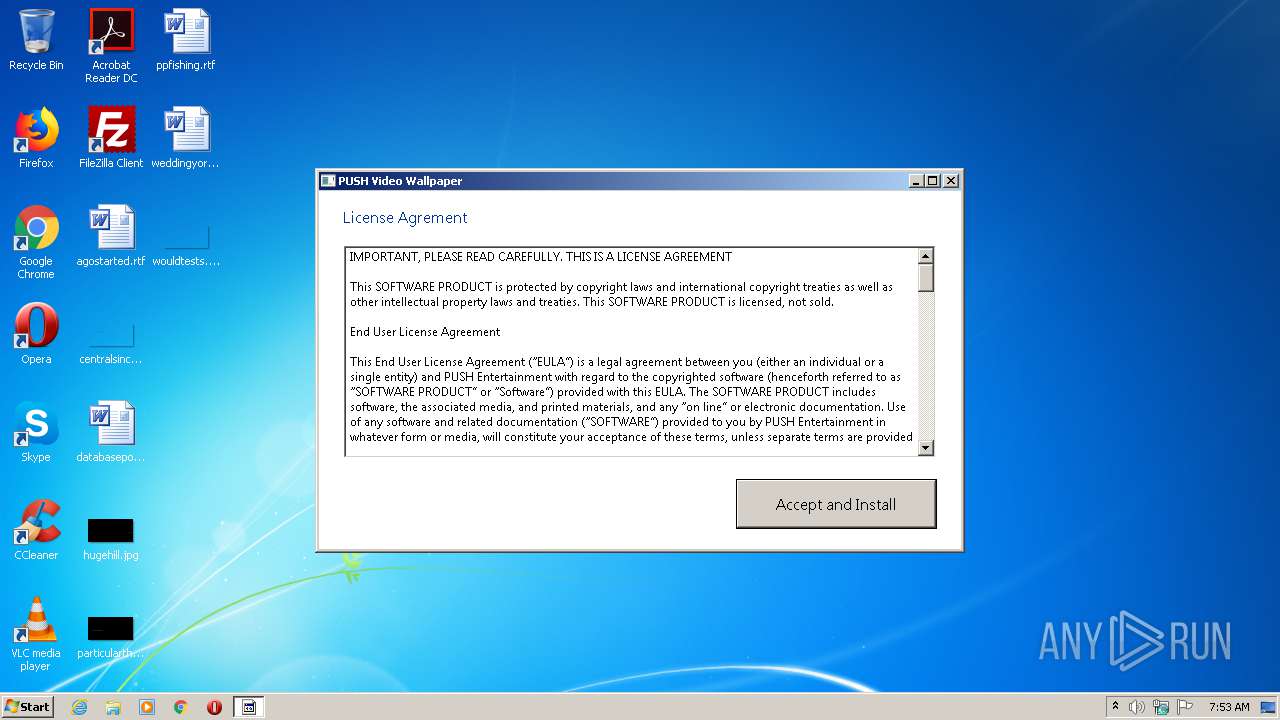Select the VLC media player shortcut

[x=36, y=634]
